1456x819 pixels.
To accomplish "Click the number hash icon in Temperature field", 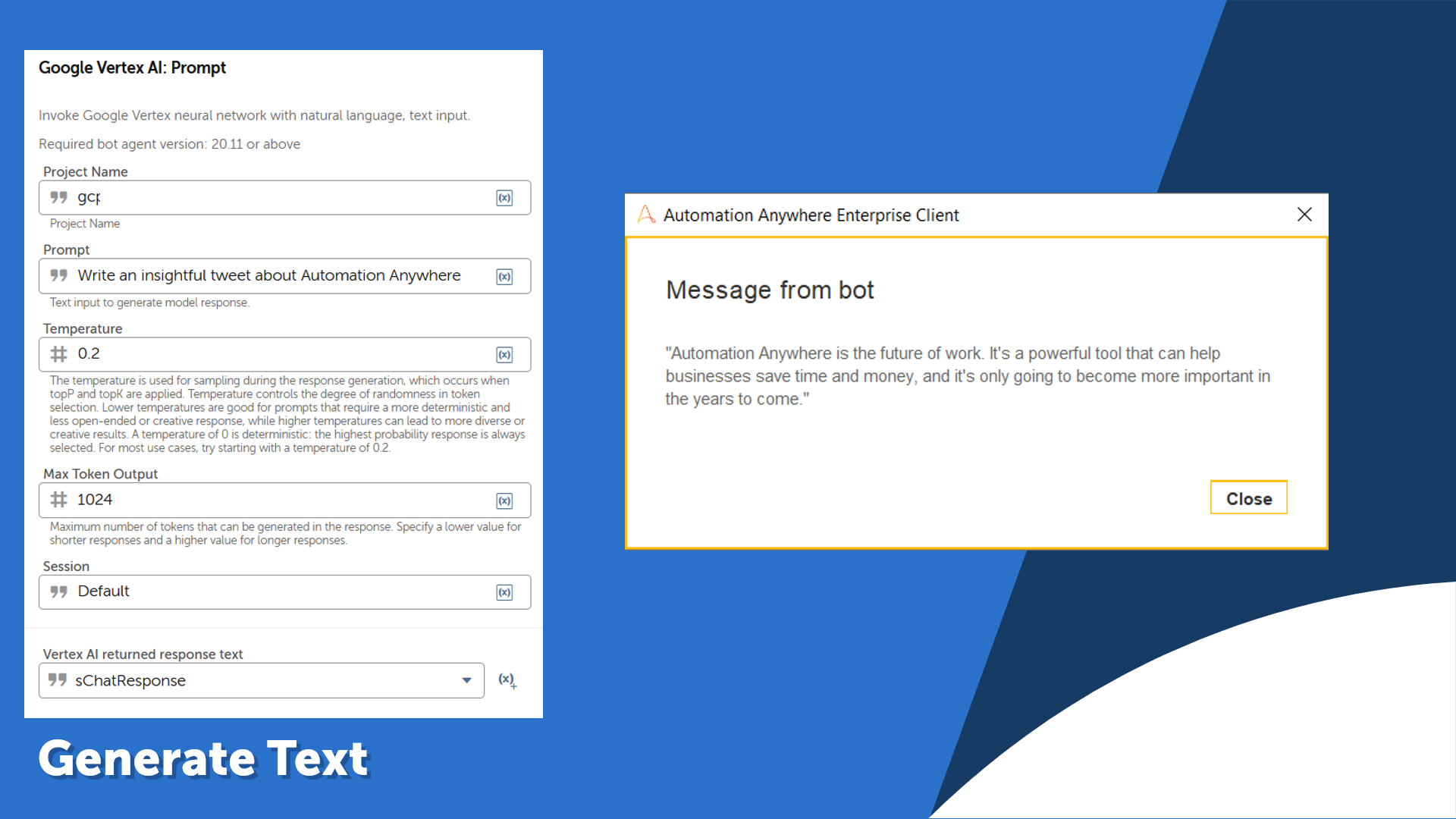I will tap(59, 354).
